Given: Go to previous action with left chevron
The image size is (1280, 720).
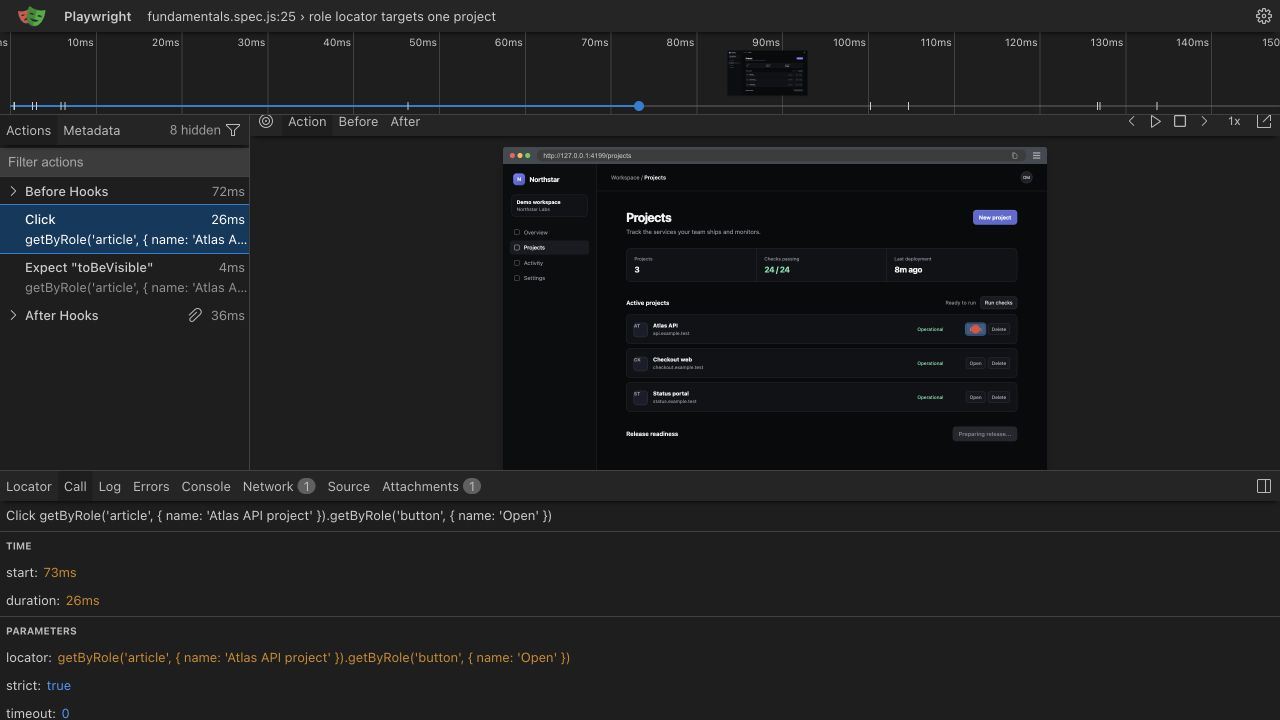Looking at the screenshot, I should click(1131, 121).
